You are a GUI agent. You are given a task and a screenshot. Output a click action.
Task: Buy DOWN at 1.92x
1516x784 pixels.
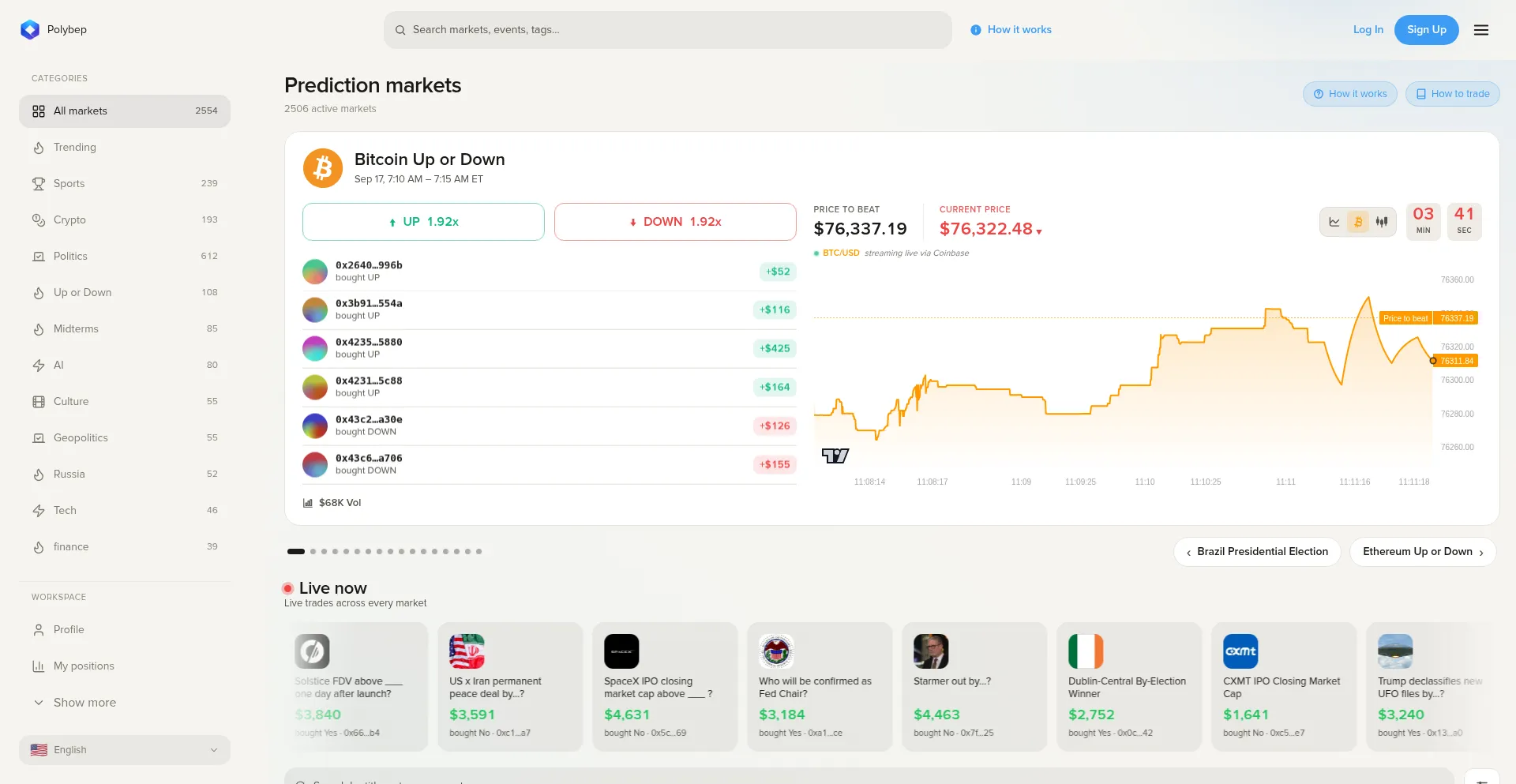click(675, 222)
